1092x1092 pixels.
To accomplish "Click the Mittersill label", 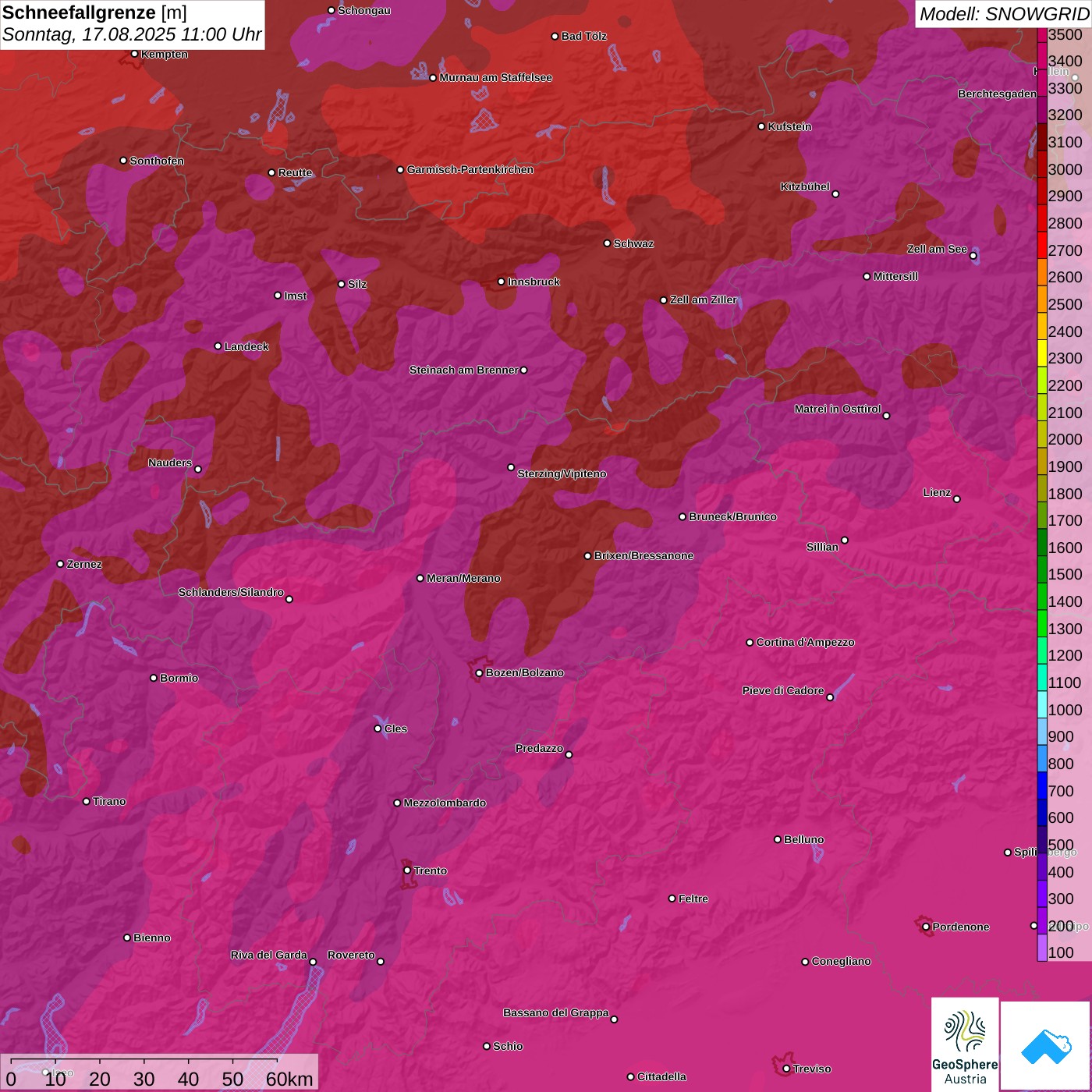I will point(895,276).
